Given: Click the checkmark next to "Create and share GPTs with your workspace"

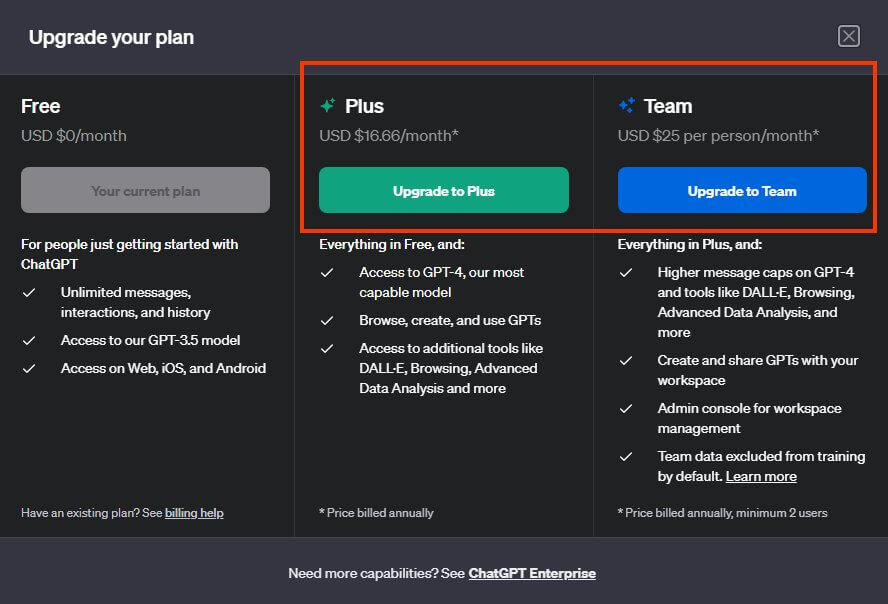Looking at the screenshot, I should (627, 360).
